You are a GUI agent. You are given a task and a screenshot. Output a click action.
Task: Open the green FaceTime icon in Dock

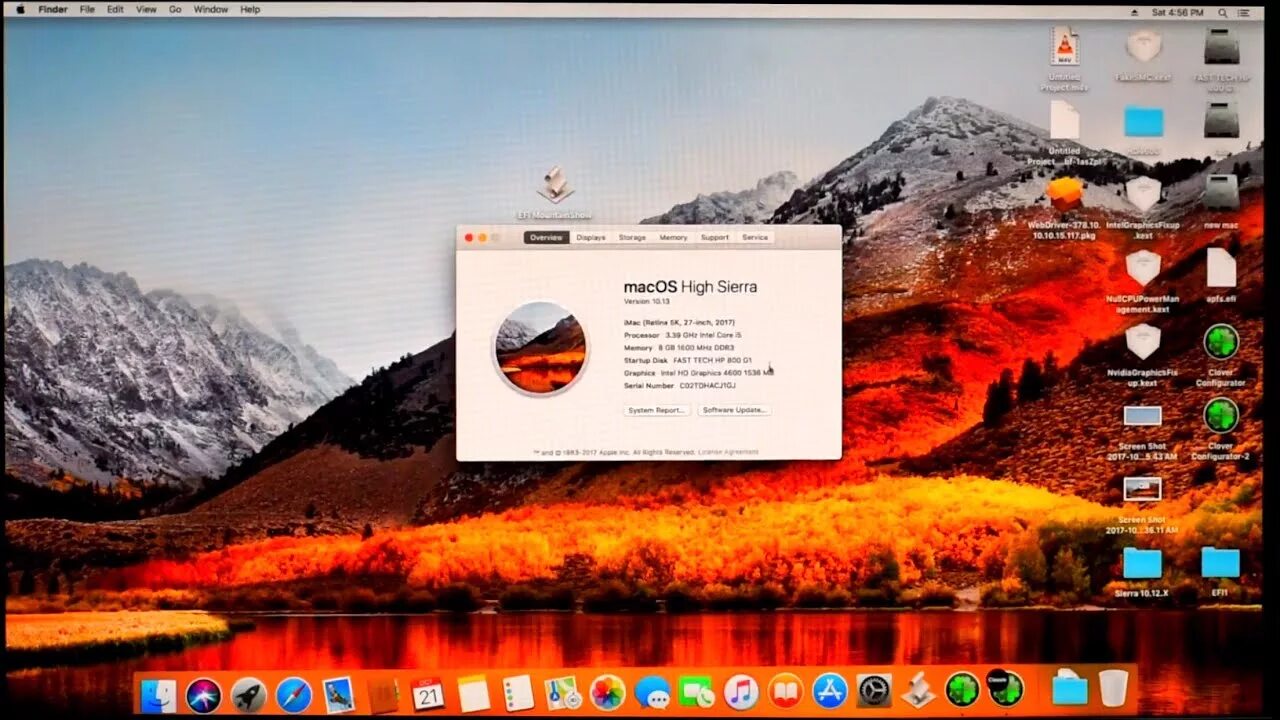point(696,693)
